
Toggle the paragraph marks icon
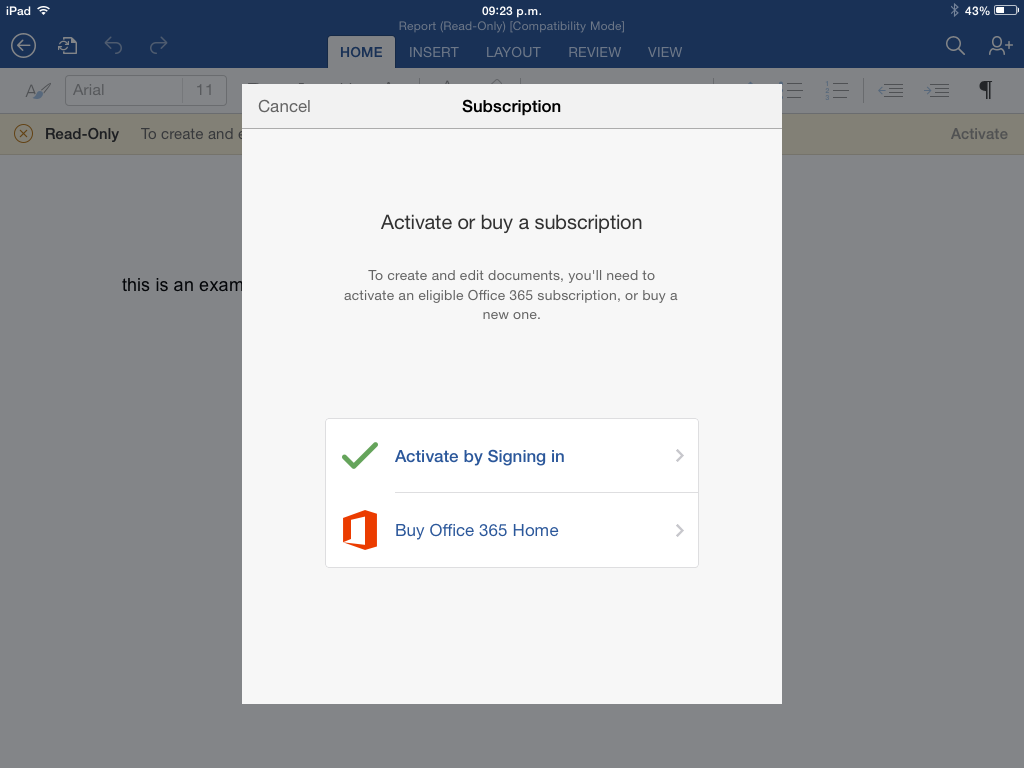click(986, 90)
